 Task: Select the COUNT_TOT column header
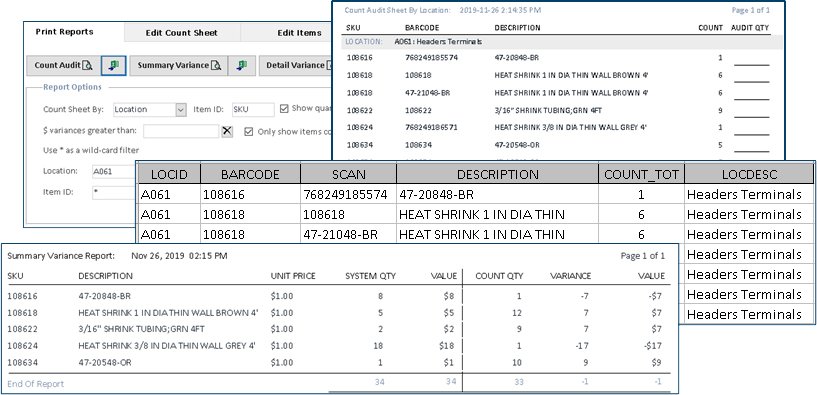641,174
